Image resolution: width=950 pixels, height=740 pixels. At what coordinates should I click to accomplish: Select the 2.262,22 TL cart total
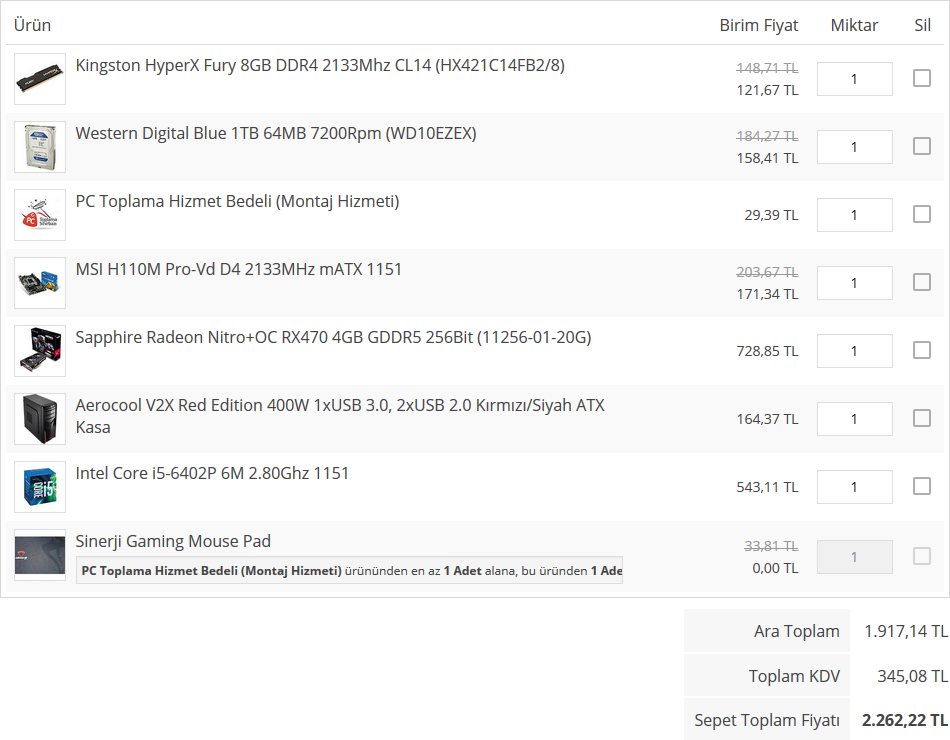[x=905, y=721]
